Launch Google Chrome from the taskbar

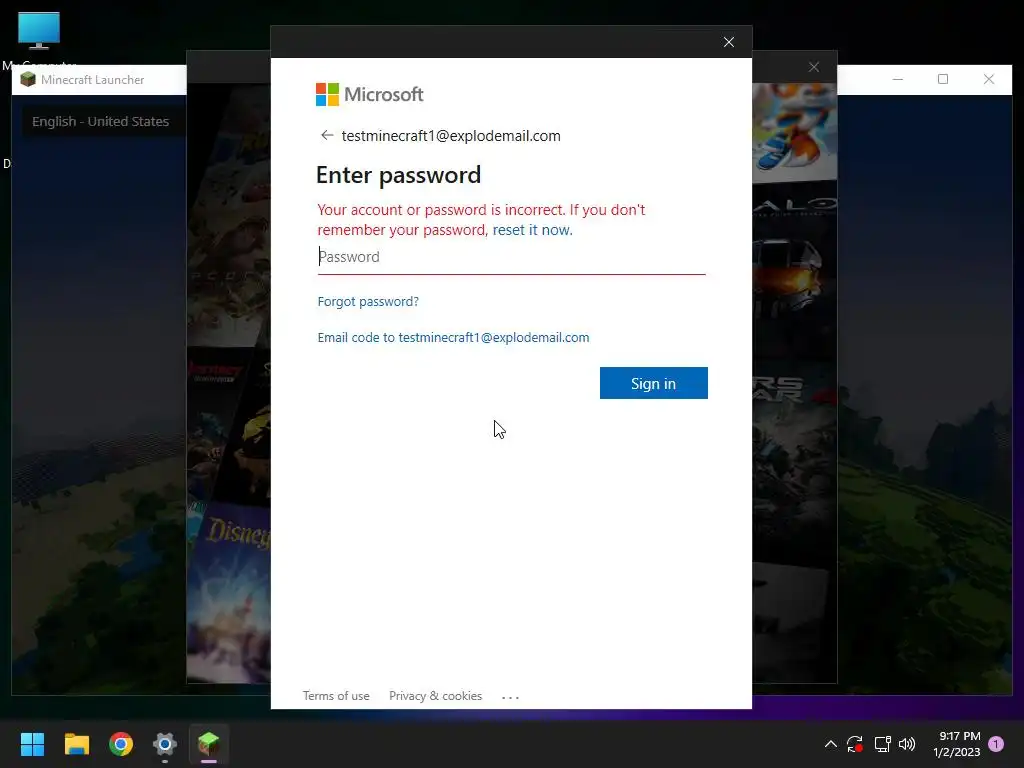[121, 744]
